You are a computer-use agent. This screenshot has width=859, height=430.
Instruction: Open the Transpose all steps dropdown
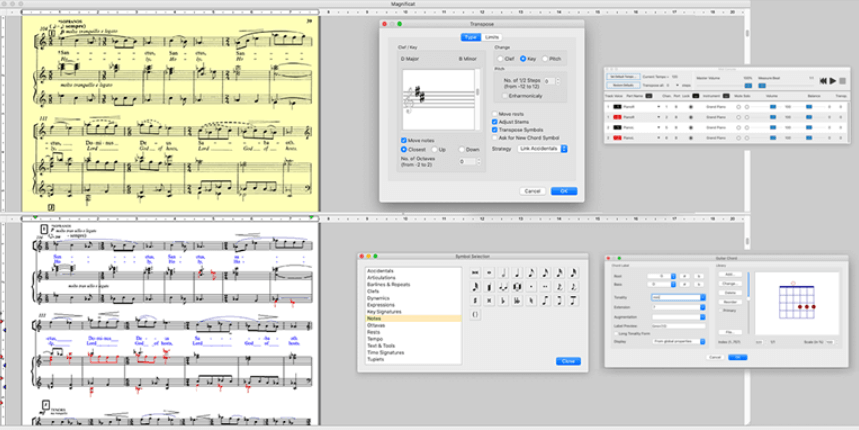coord(677,85)
